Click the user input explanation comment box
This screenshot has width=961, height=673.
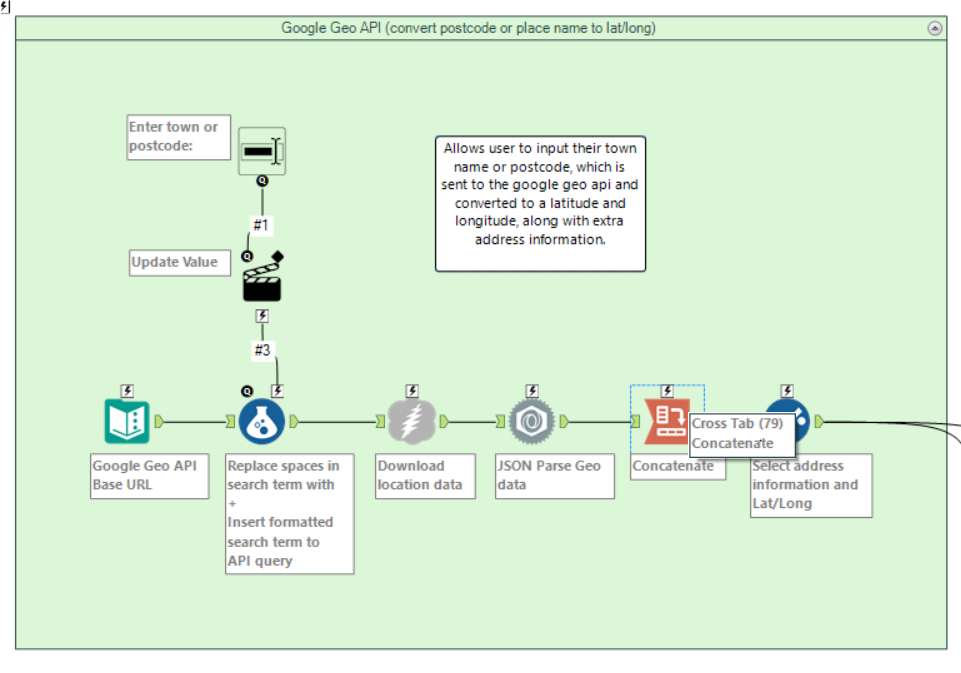pos(540,198)
